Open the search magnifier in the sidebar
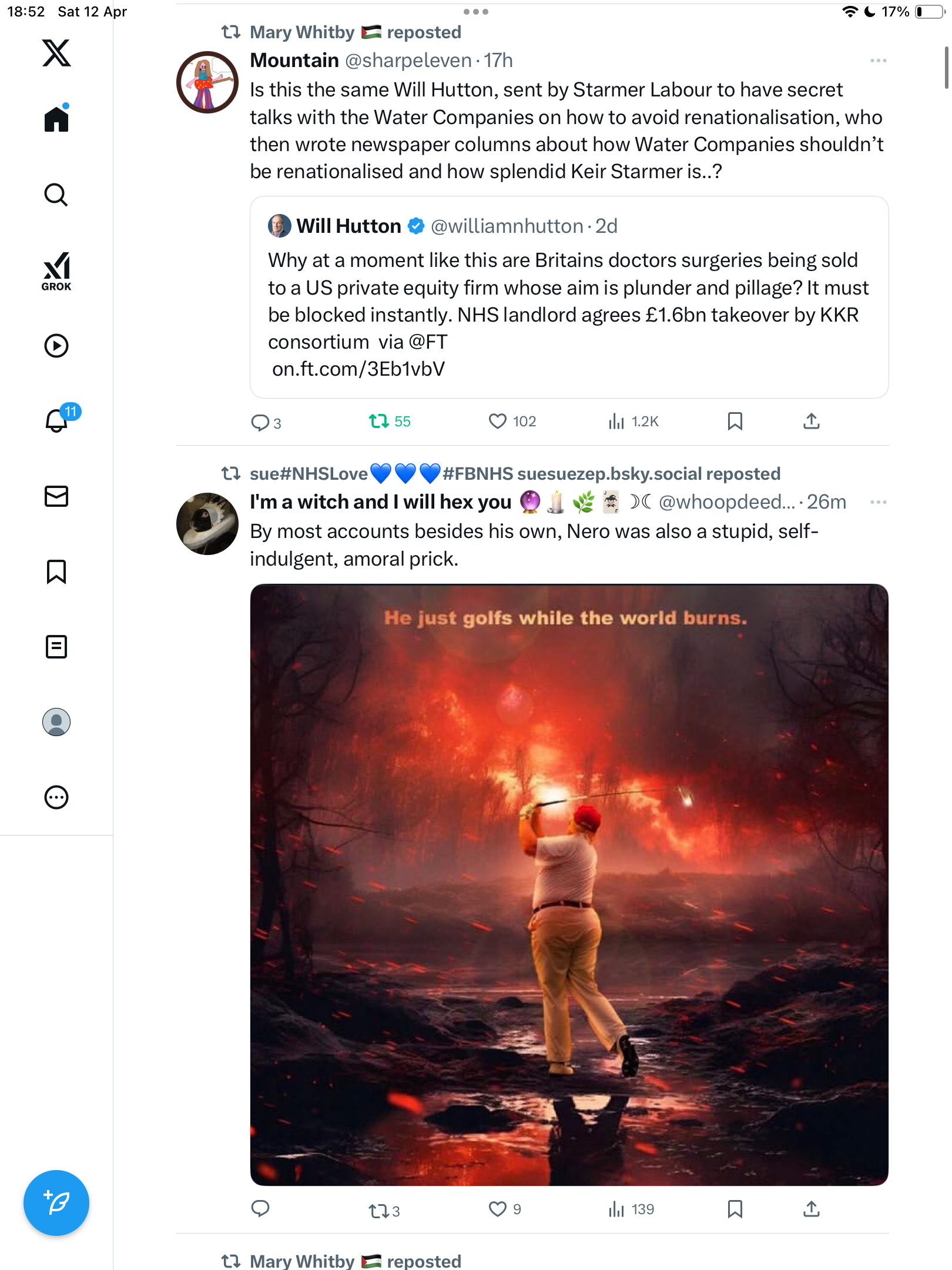 pos(56,195)
